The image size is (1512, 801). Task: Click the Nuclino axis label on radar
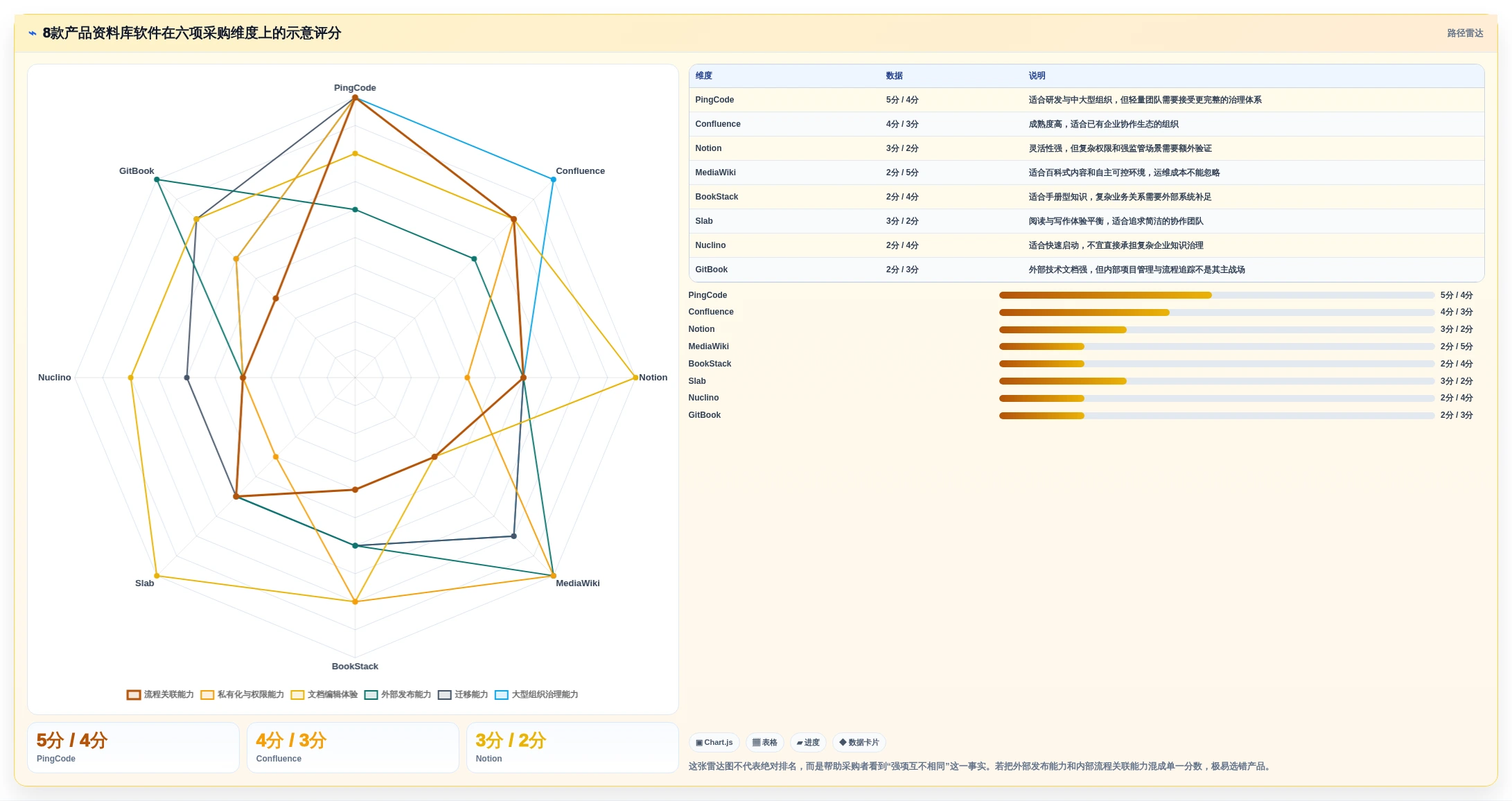point(55,378)
